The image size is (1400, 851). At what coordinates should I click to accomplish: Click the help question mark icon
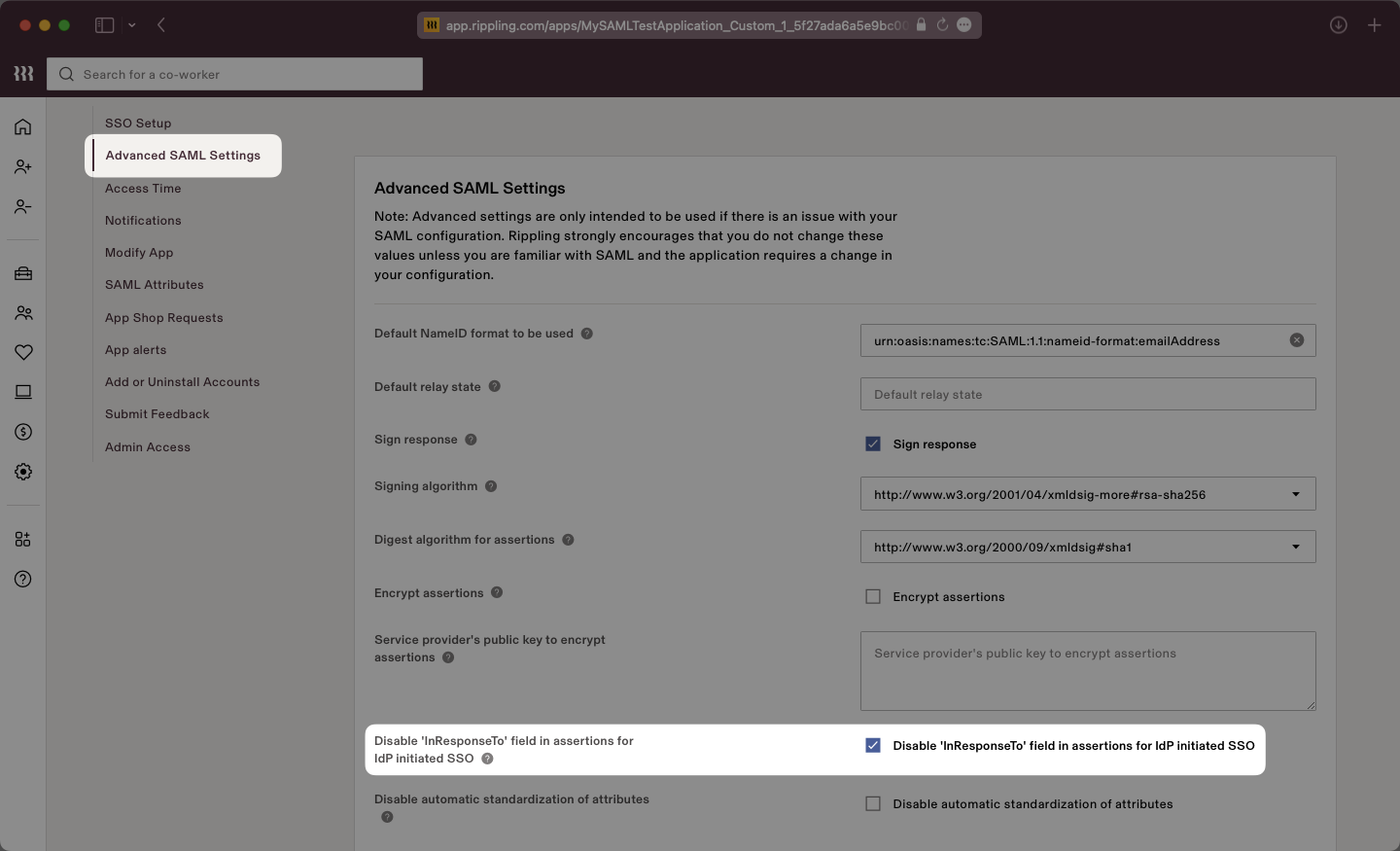pyautogui.click(x=22, y=579)
